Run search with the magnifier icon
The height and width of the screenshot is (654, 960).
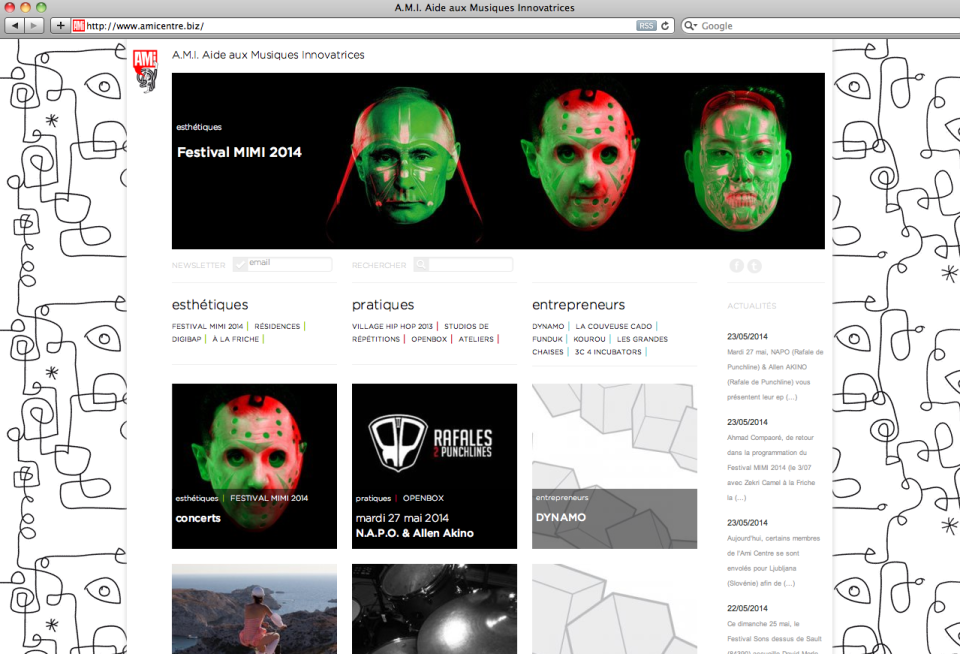pyautogui.click(x=421, y=265)
